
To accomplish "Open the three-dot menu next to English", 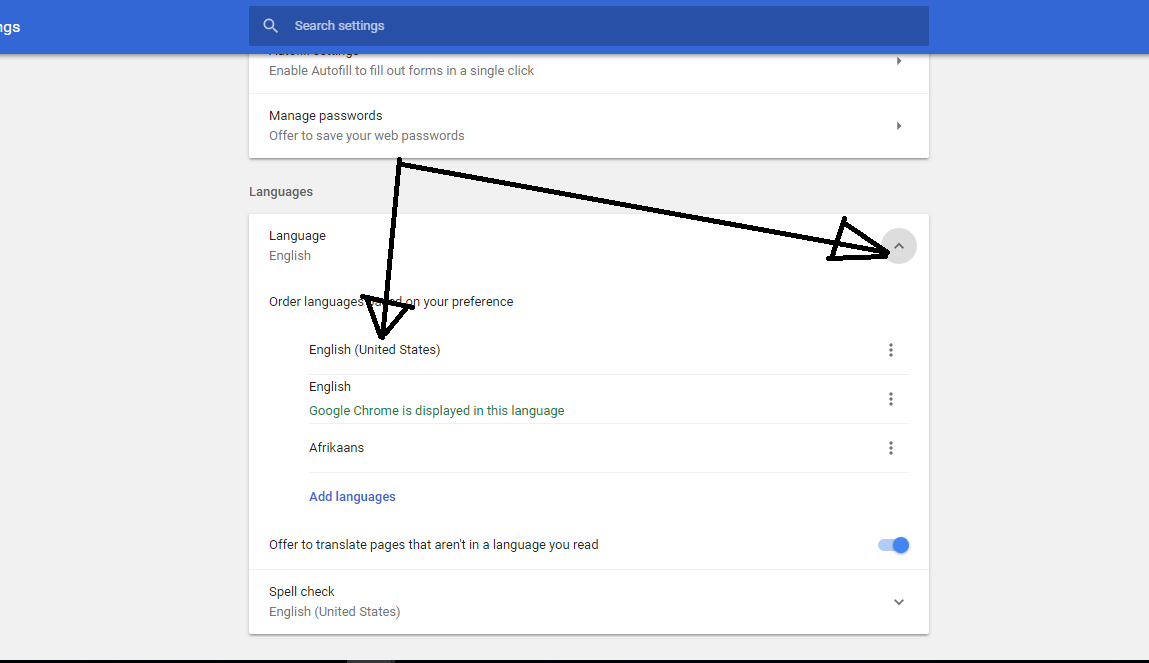I will 891,398.
